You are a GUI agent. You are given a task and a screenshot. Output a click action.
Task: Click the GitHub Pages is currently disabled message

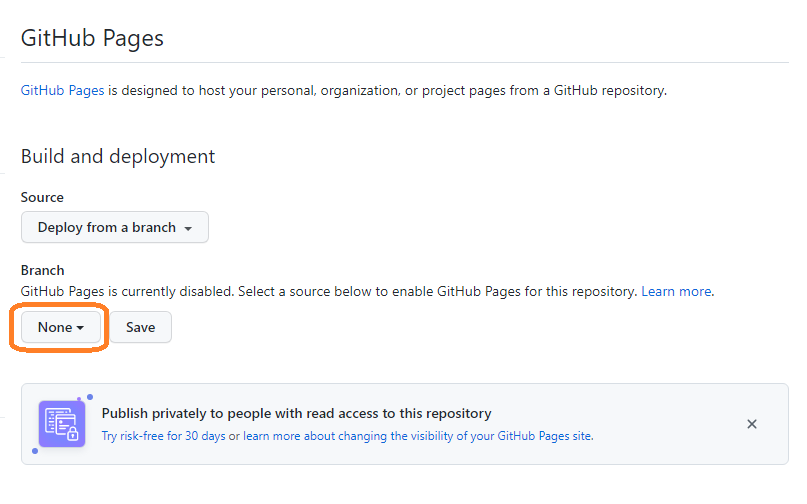pos(329,291)
